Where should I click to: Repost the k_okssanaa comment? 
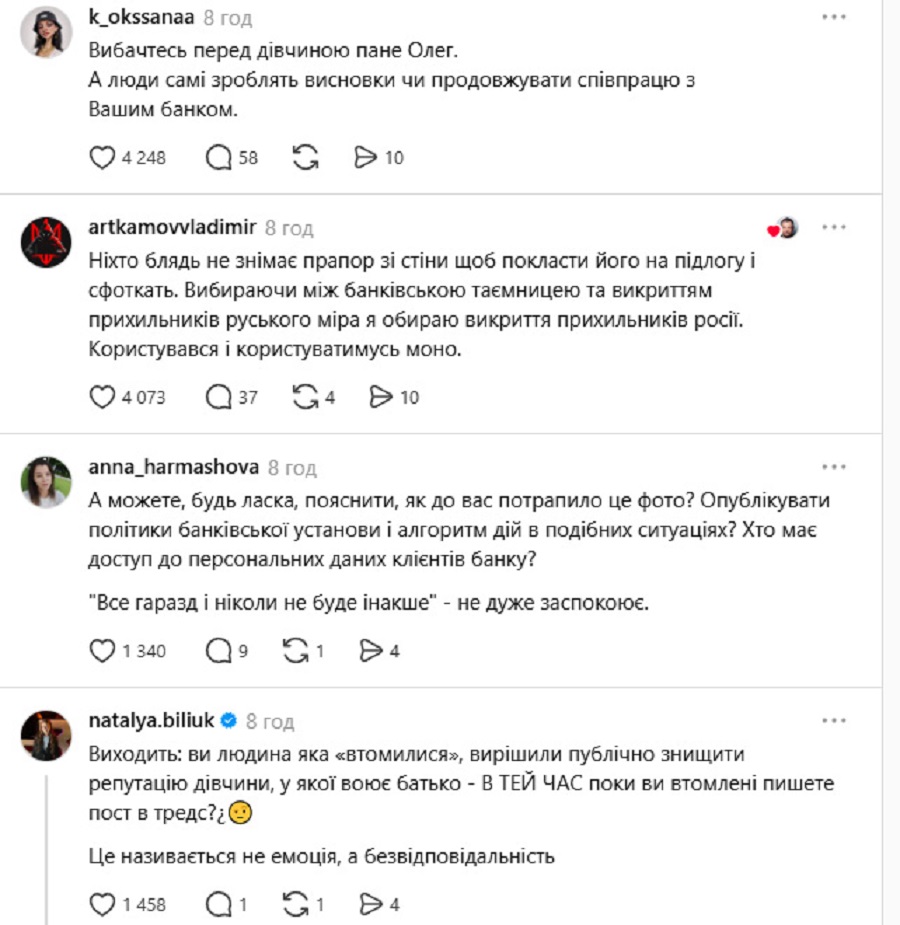pyautogui.click(x=306, y=157)
